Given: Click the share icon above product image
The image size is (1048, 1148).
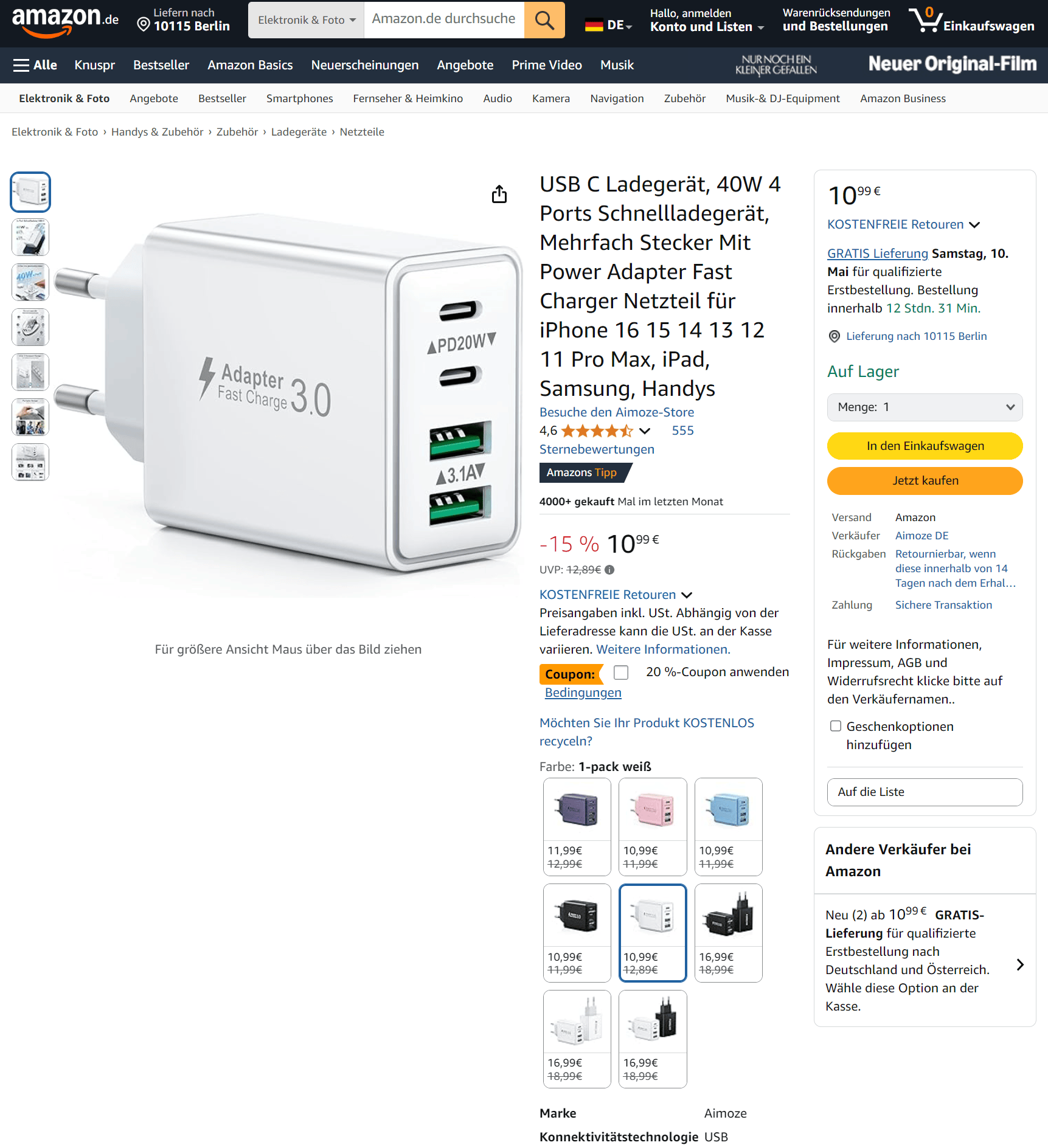Looking at the screenshot, I should (x=499, y=194).
